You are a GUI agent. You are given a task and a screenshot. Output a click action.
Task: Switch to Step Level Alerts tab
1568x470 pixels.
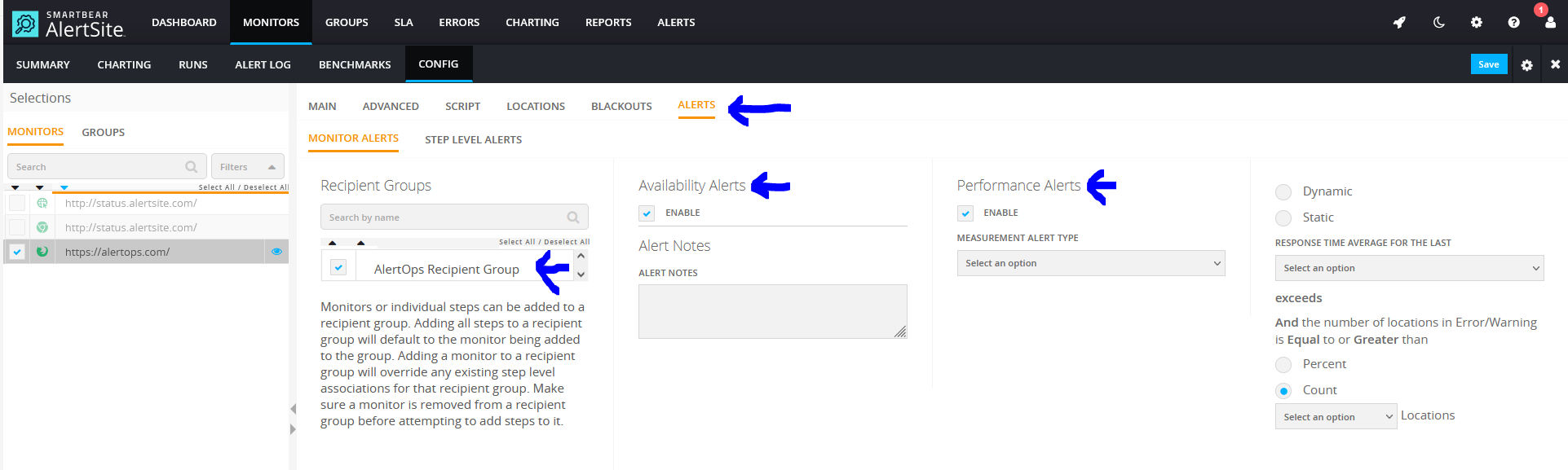(473, 140)
